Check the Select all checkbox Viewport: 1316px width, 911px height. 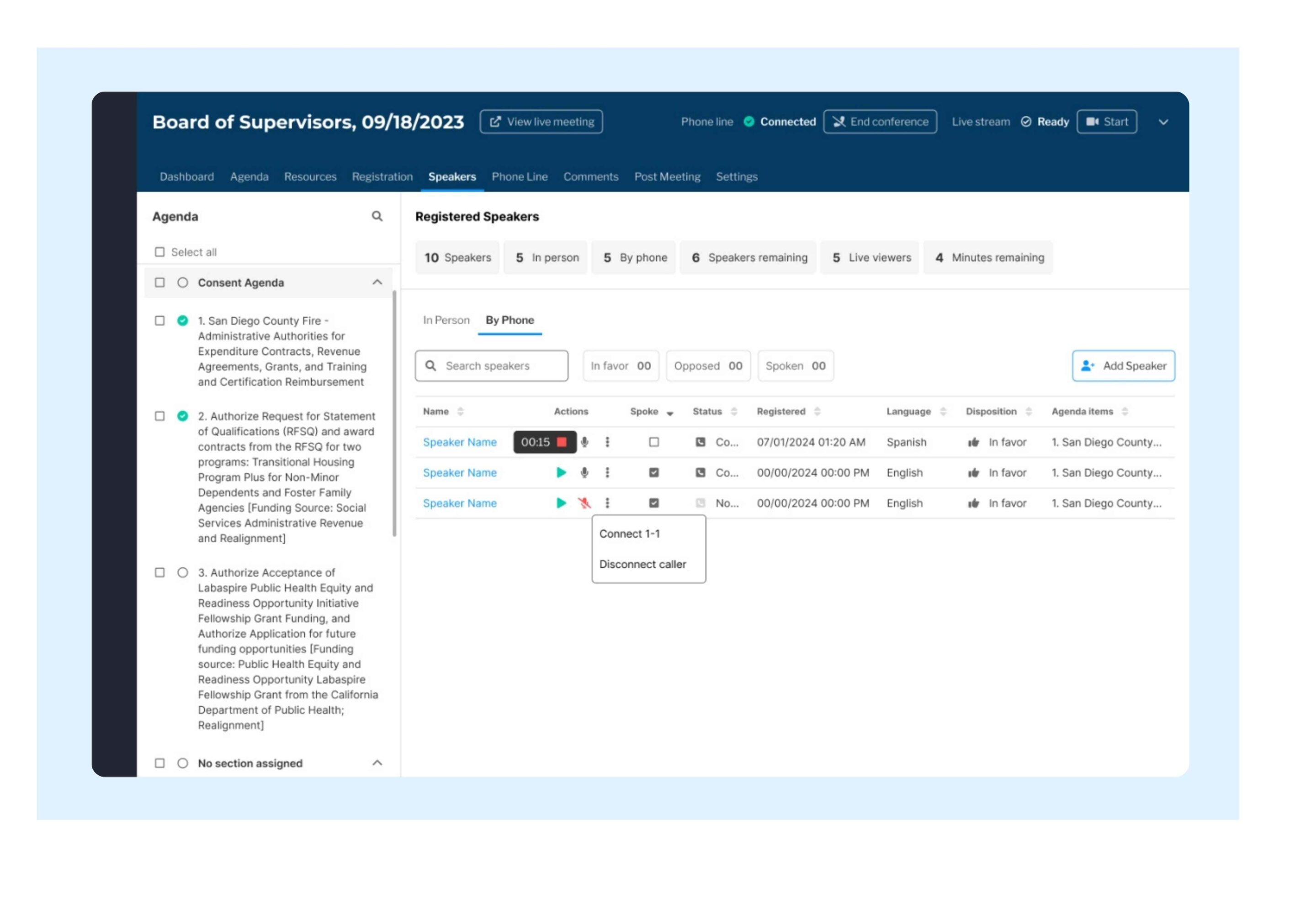point(160,252)
